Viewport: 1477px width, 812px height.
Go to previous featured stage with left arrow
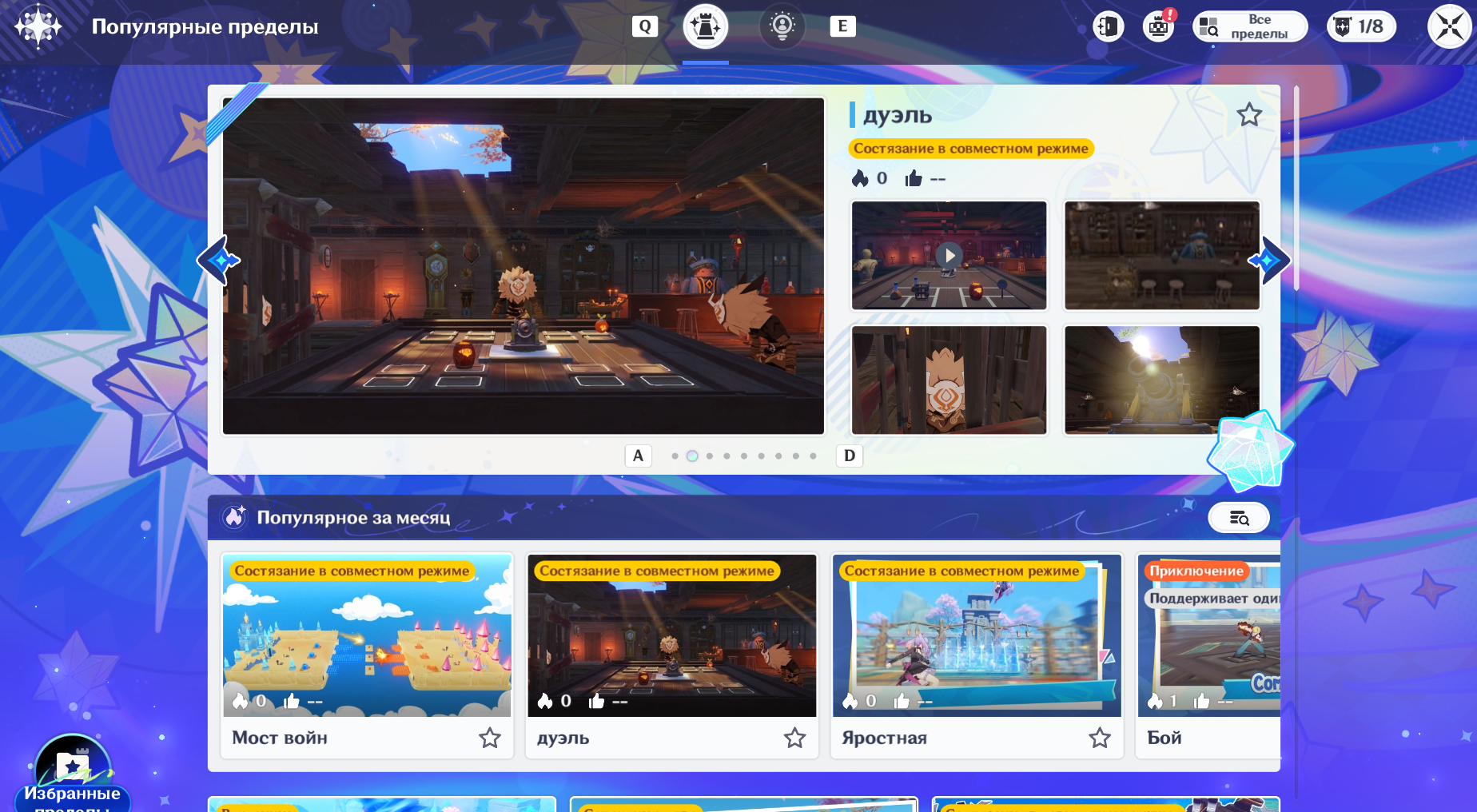point(218,260)
